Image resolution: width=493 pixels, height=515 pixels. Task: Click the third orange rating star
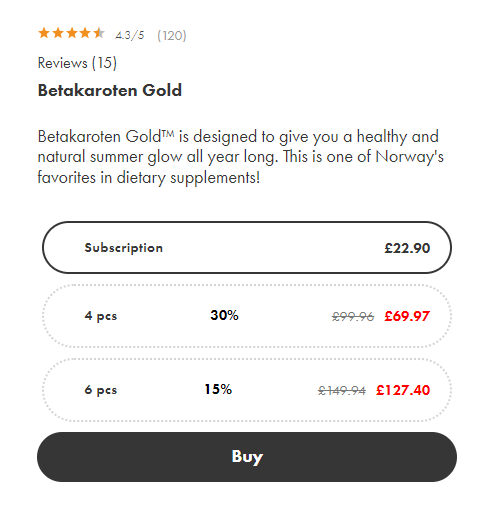72,33
